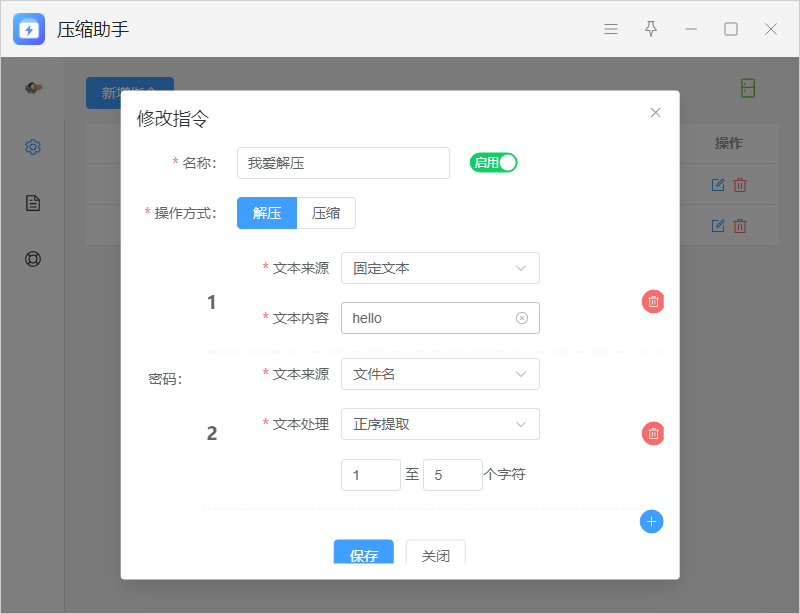
Task: Delete password rule 1 with red trash icon
Action: [x=653, y=302]
